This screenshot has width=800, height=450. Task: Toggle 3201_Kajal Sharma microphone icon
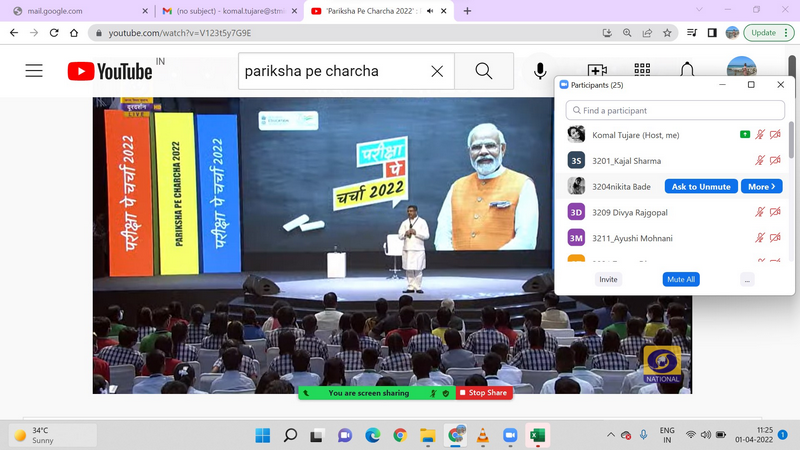(x=760, y=160)
